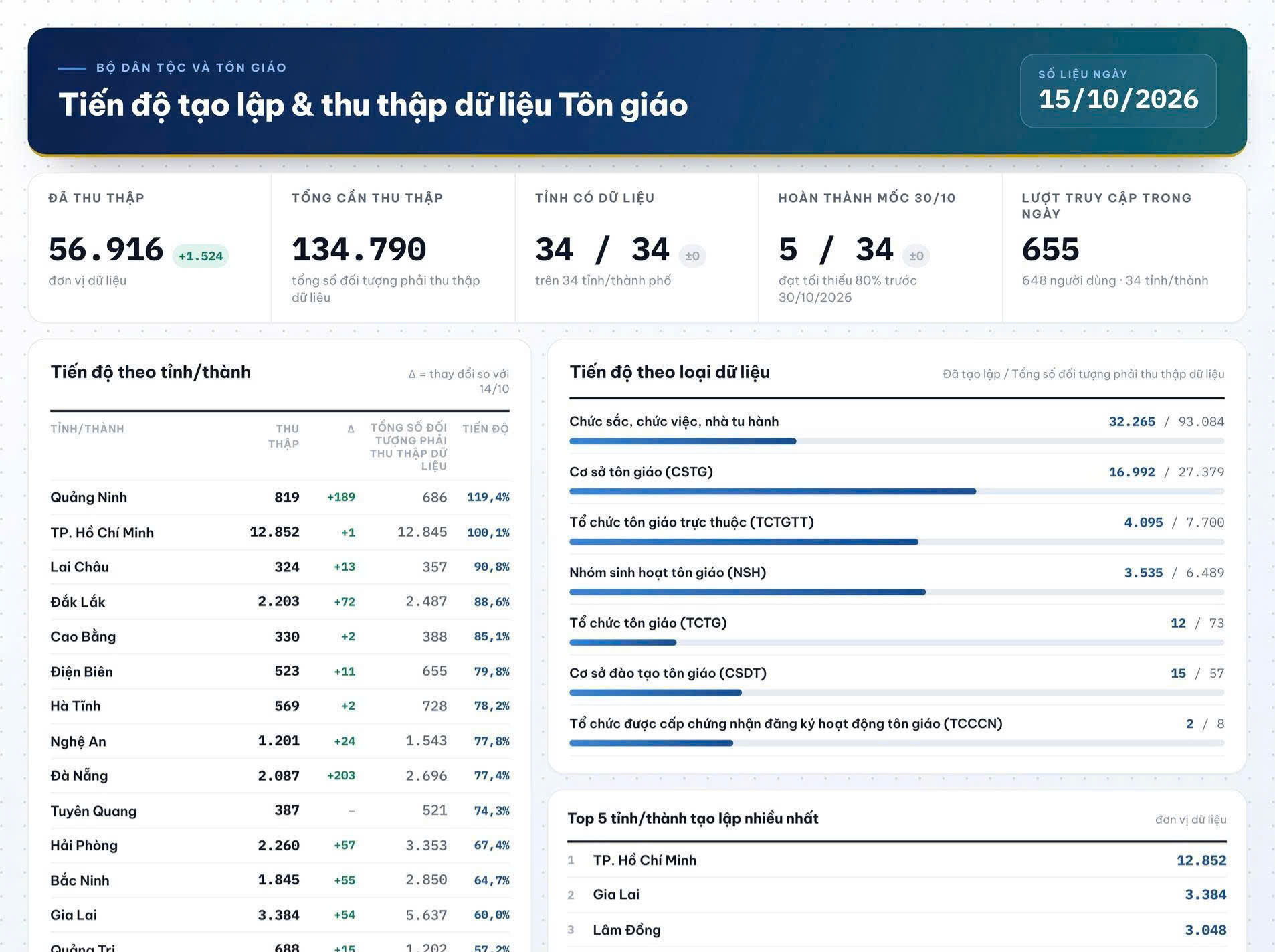Viewport: 1275px width, 952px height.
Task: Click the TIẾN ĐỘ column header
Action: [x=486, y=429]
